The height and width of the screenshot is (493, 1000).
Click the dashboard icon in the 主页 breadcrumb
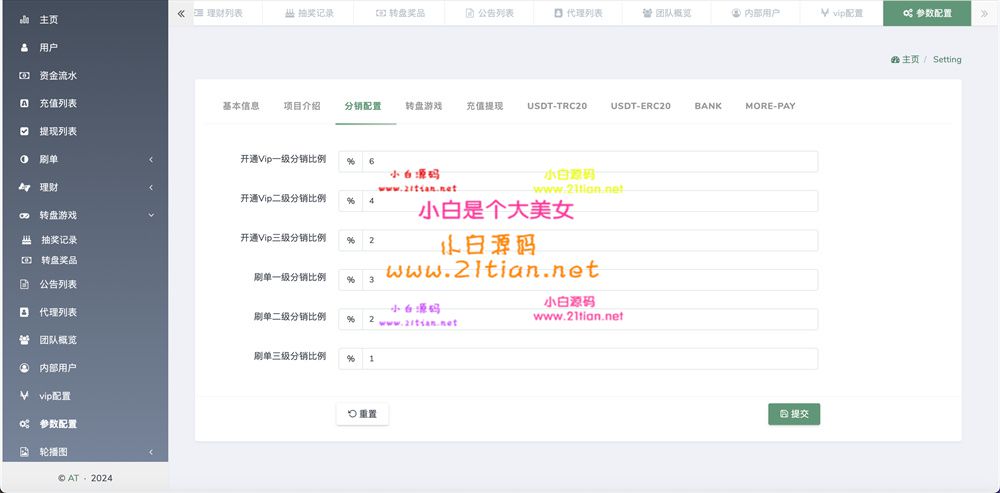895,59
